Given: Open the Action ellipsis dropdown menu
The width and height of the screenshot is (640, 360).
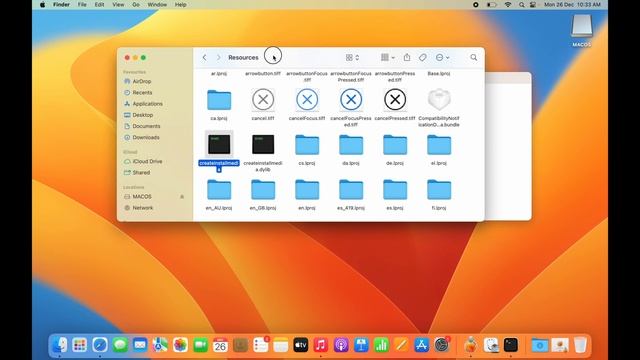Looking at the screenshot, I should click(442, 58).
